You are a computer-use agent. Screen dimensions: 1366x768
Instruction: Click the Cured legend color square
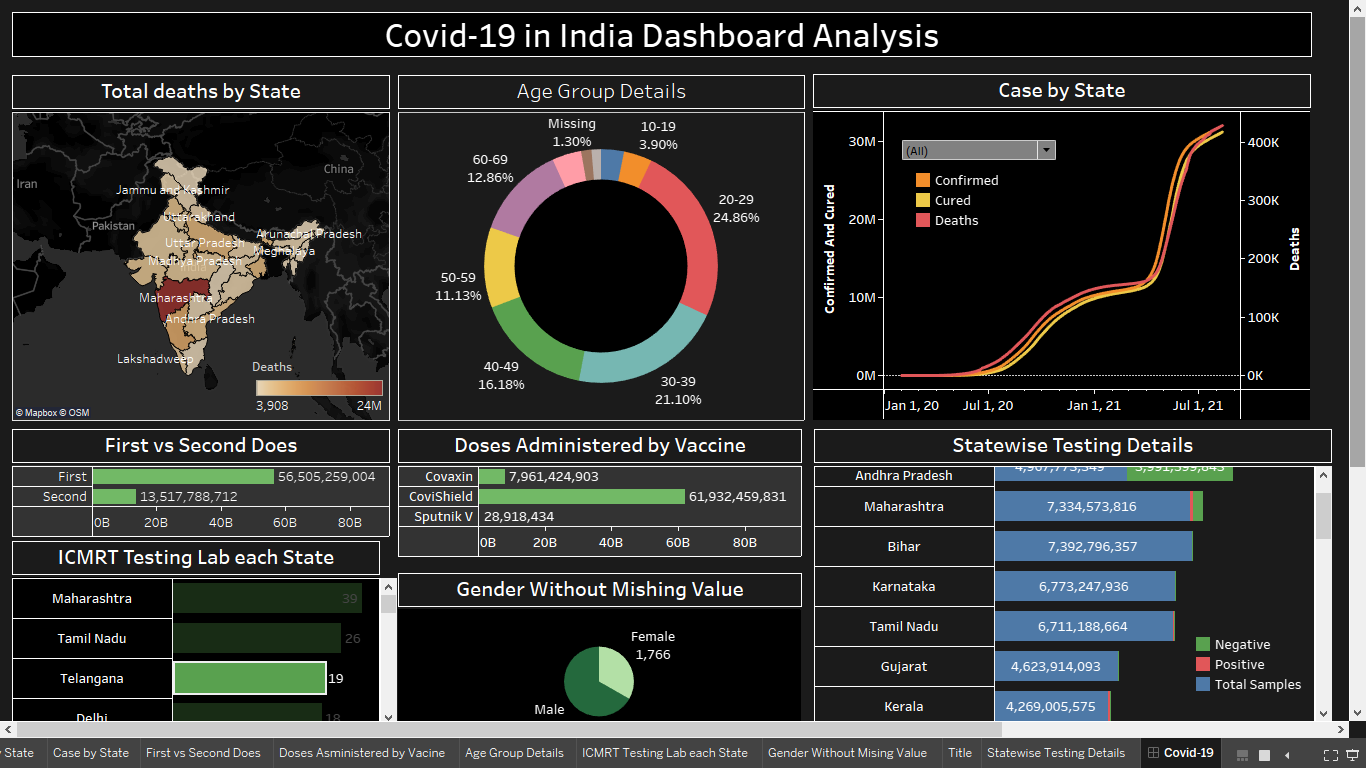[x=923, y=201]
